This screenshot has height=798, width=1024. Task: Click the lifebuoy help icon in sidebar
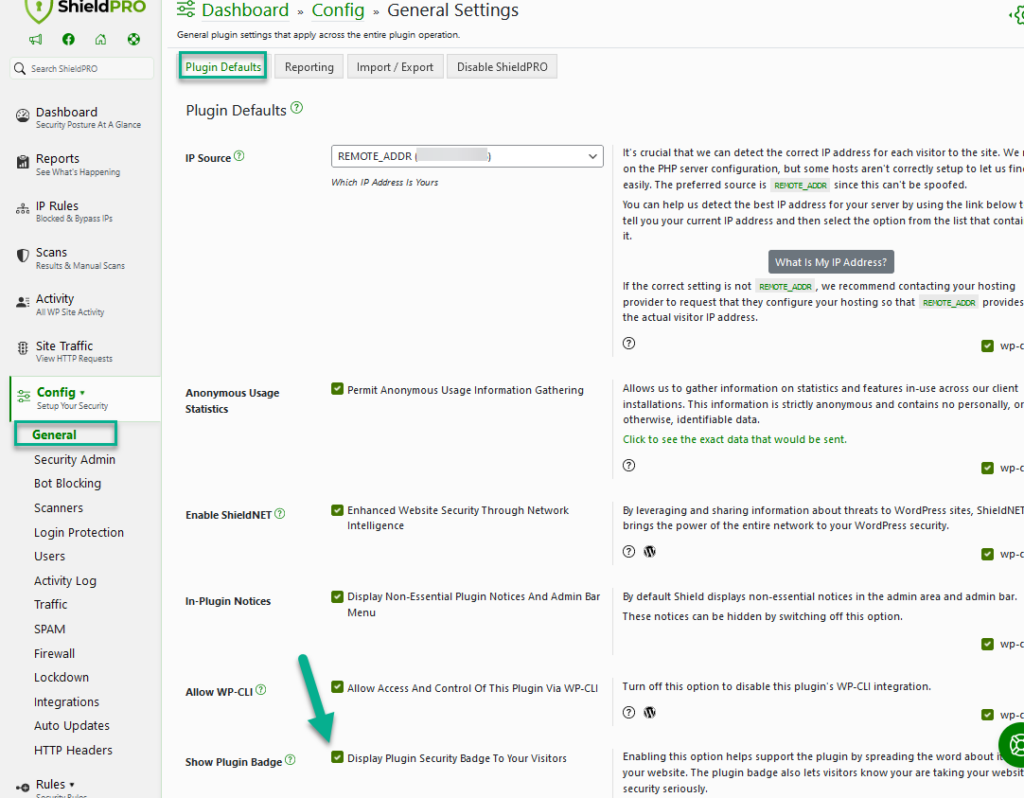pyautogui.click(x=133, y=40)
